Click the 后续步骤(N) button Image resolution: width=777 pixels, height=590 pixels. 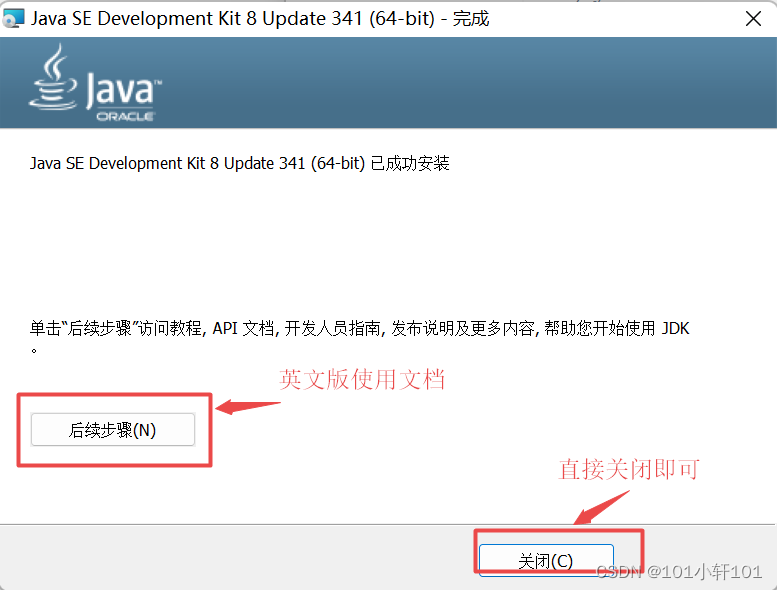(113, 429)
